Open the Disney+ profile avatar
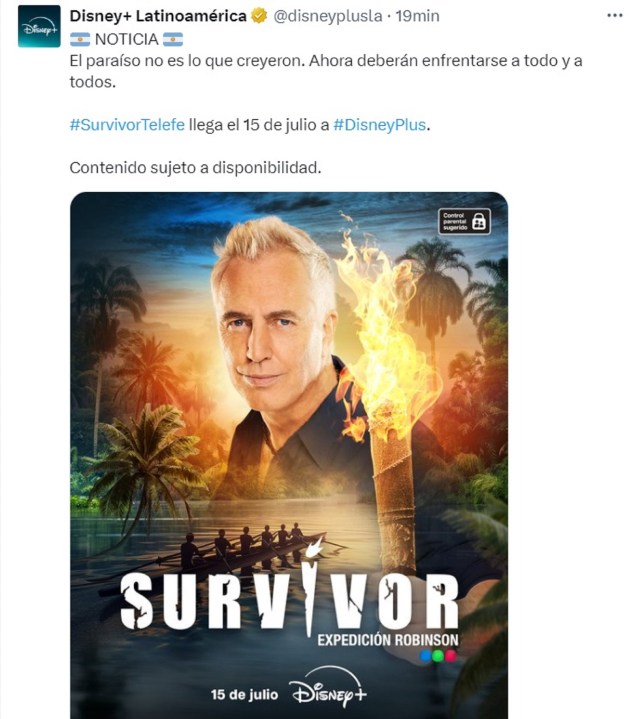Screen dimensions: 629x719 click(39, 26)
